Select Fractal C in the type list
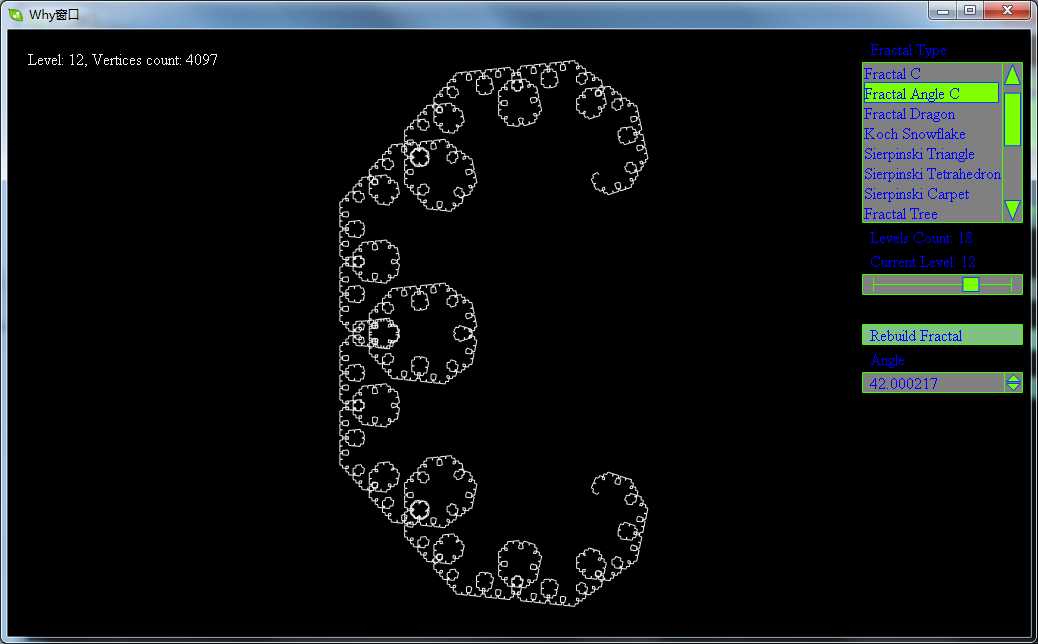Viewport: 1038px width, 644px height. (931, 74)
